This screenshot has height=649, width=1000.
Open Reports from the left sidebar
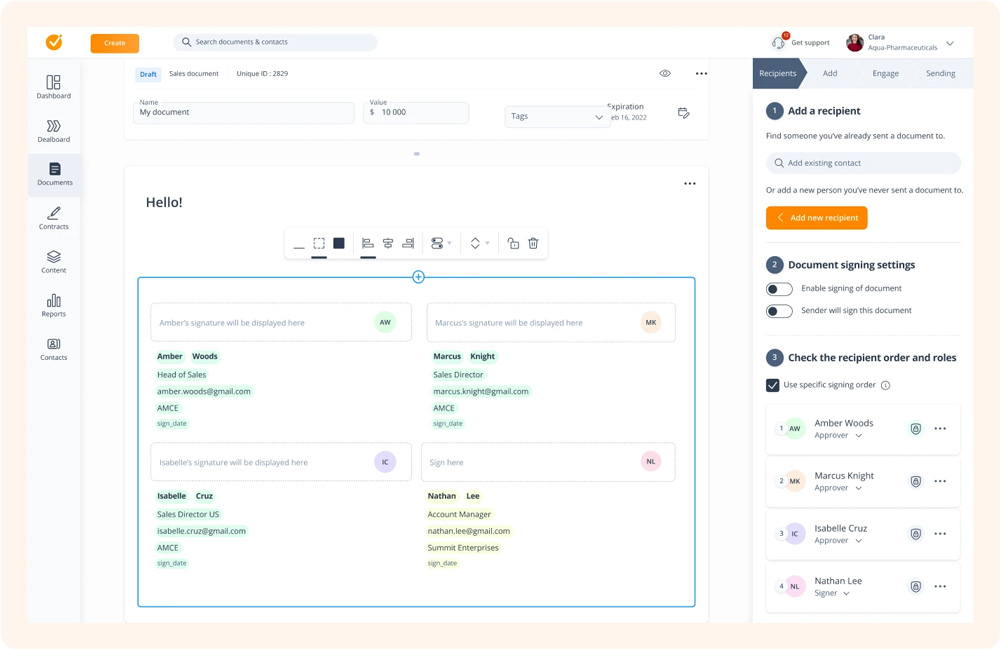click(54, 305)
